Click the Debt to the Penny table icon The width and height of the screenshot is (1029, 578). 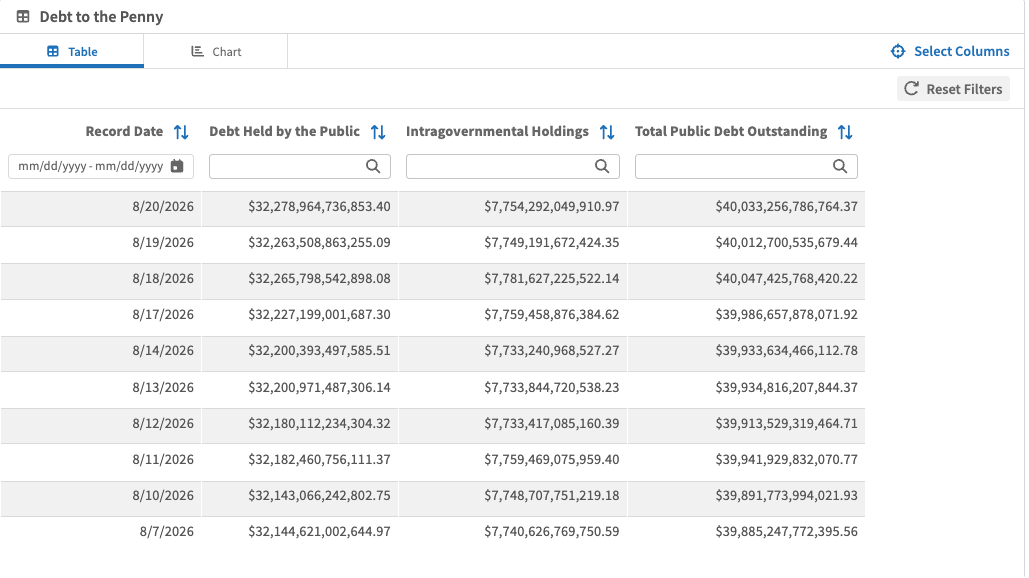23,16
